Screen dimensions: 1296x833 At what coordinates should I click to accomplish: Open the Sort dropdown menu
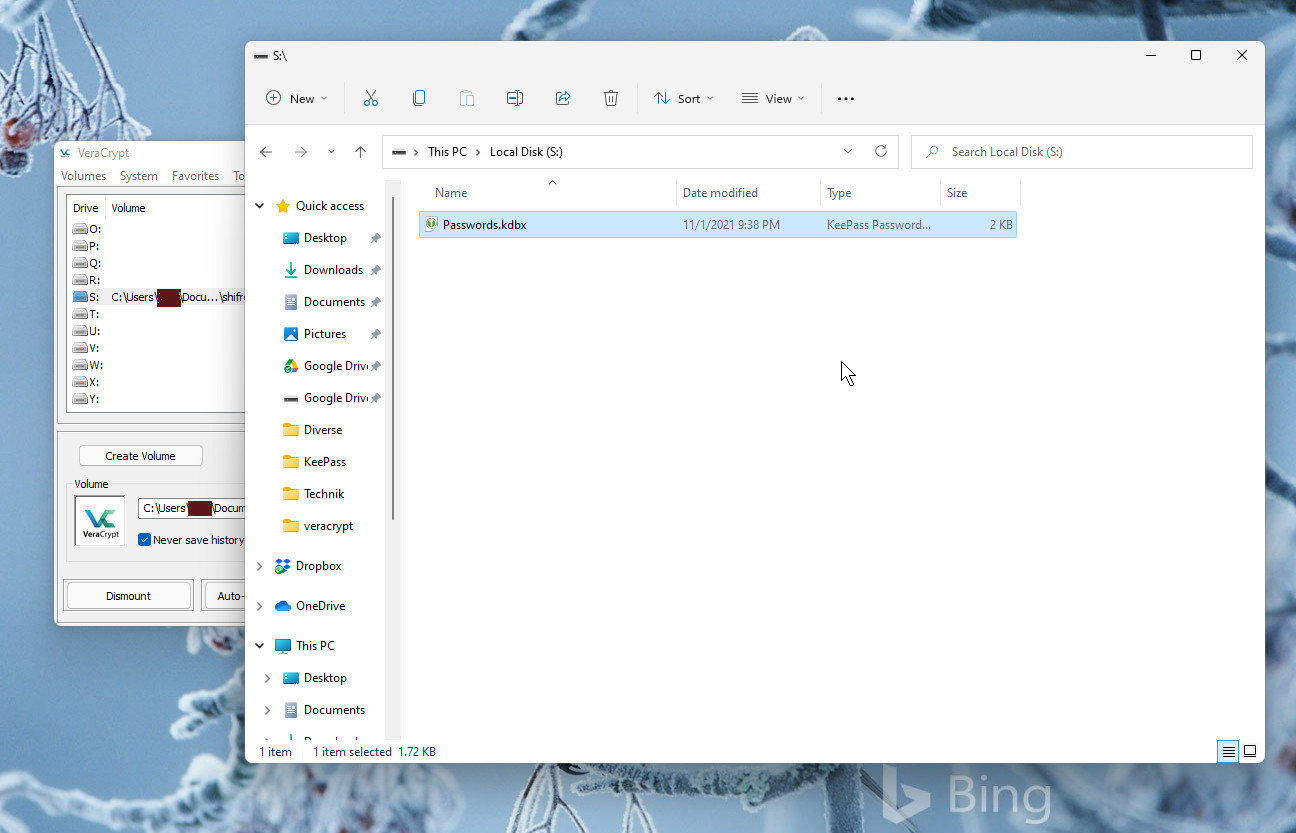[684, 98]
